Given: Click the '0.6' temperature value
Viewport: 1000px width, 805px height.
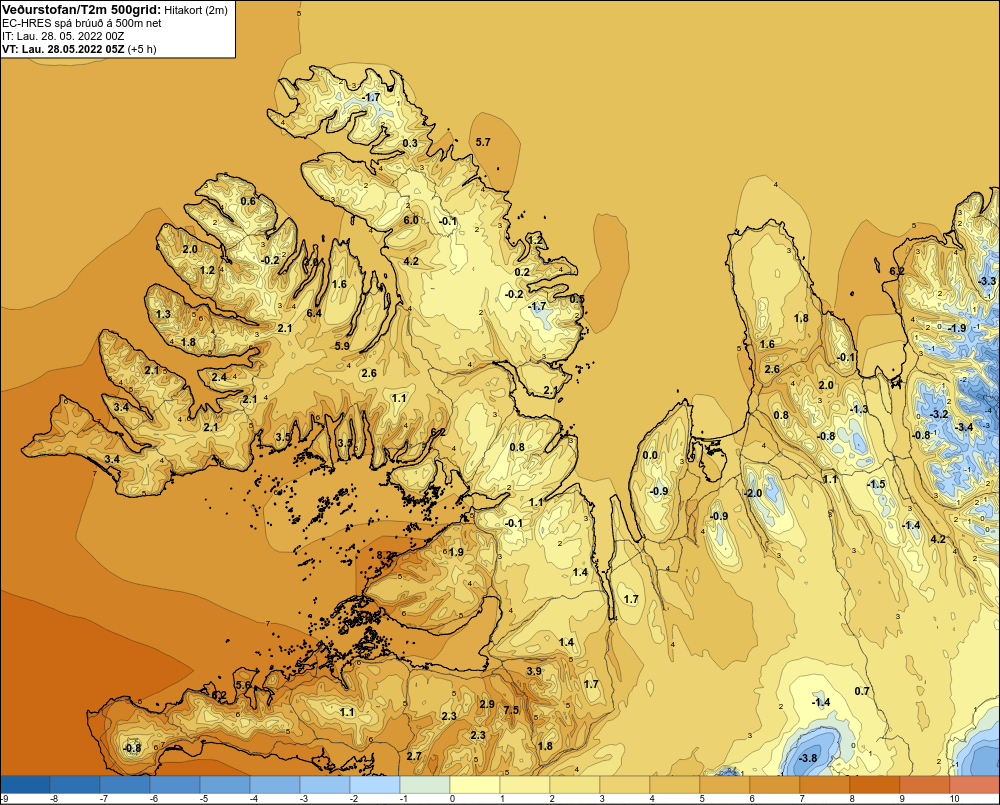Looking at the screenshot, I should [x=247, y=201].
